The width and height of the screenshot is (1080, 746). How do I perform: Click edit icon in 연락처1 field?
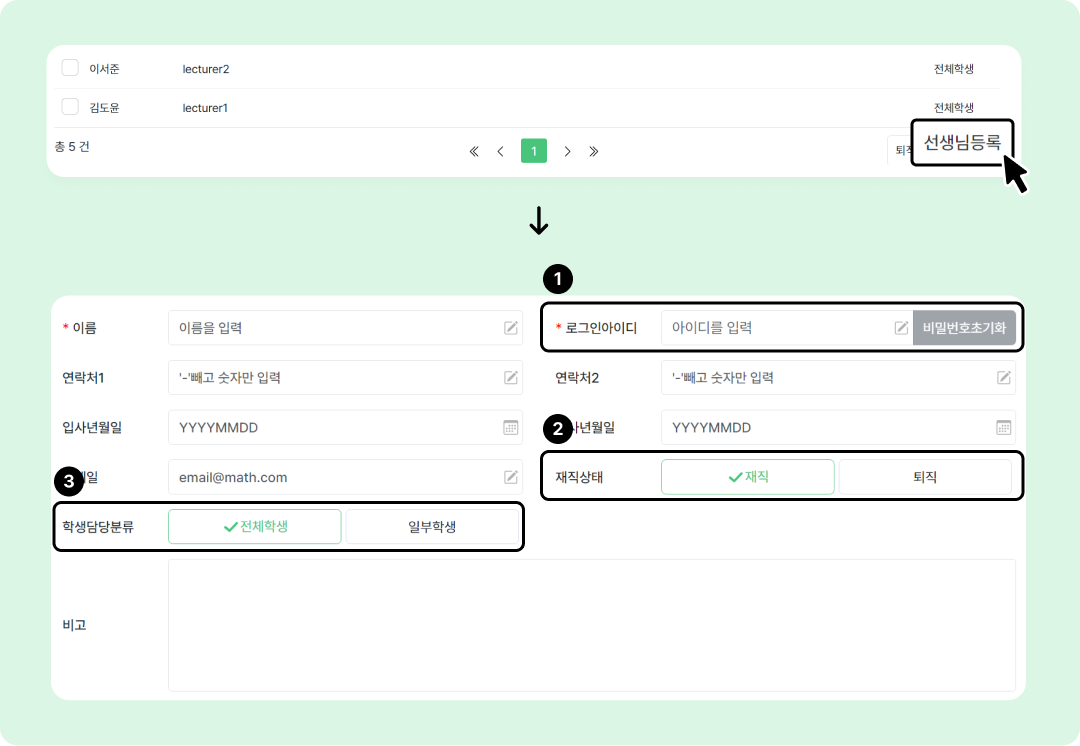click(511, 377)
